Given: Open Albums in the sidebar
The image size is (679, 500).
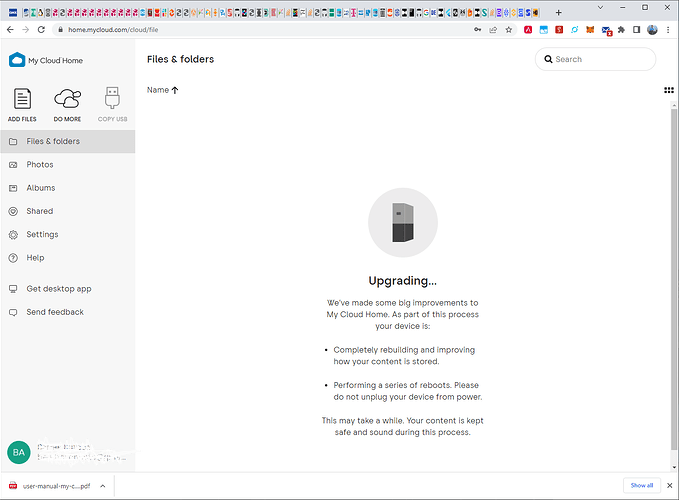Looking at the screenshot, I should click(x=68, y=188).
